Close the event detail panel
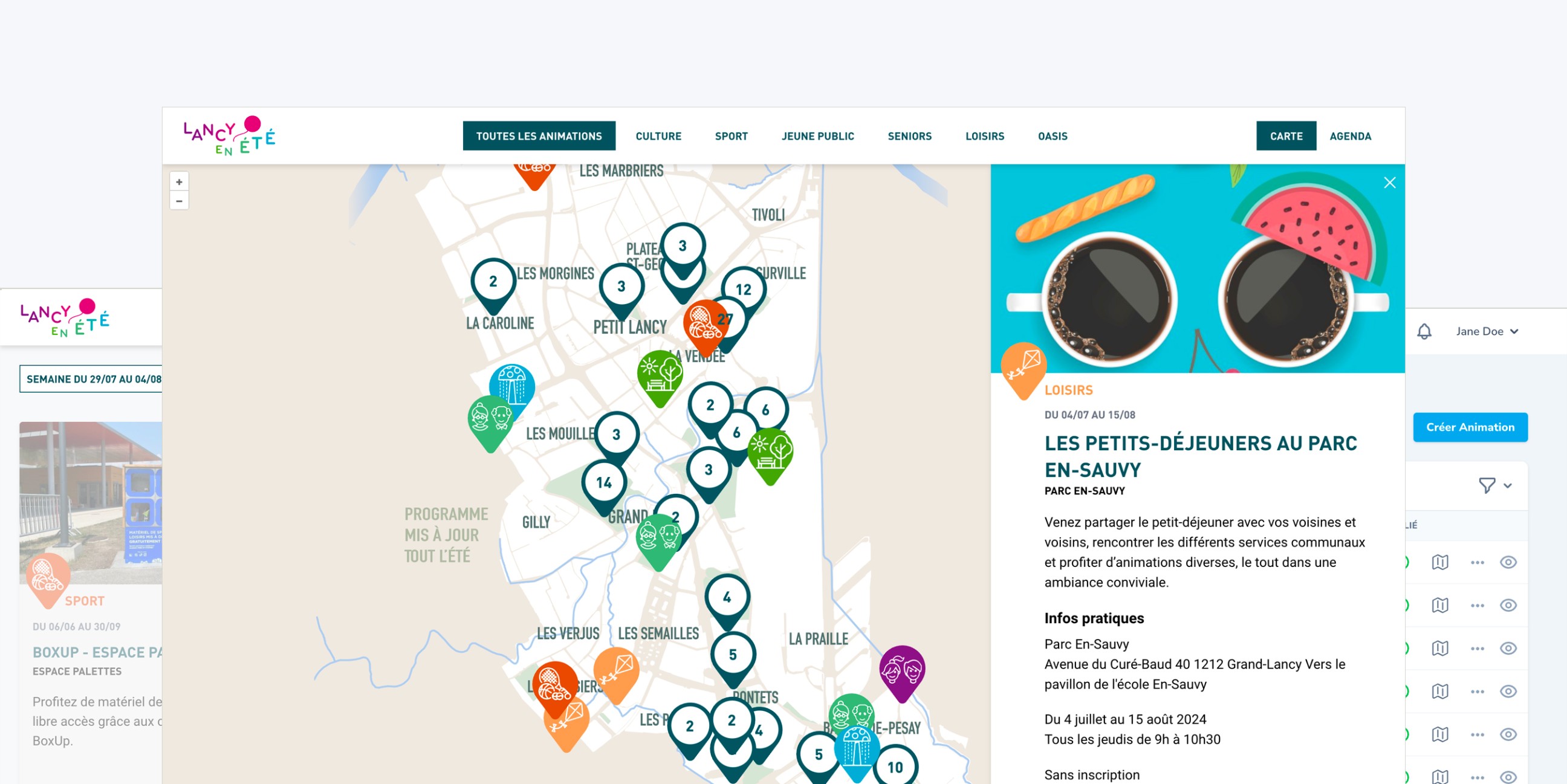This screenshot has height=784, width=1567. tap(1389, 183)
